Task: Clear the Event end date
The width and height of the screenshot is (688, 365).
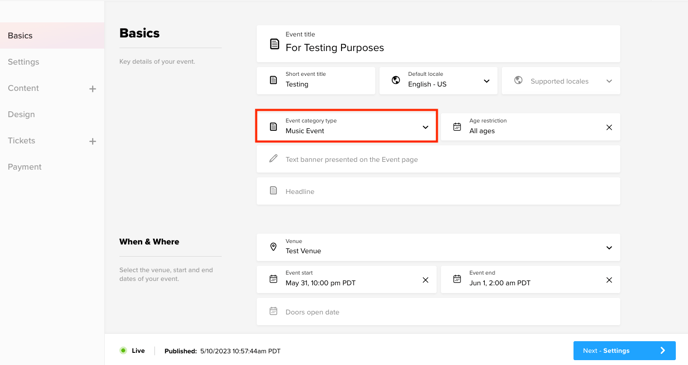Action: 609,280
